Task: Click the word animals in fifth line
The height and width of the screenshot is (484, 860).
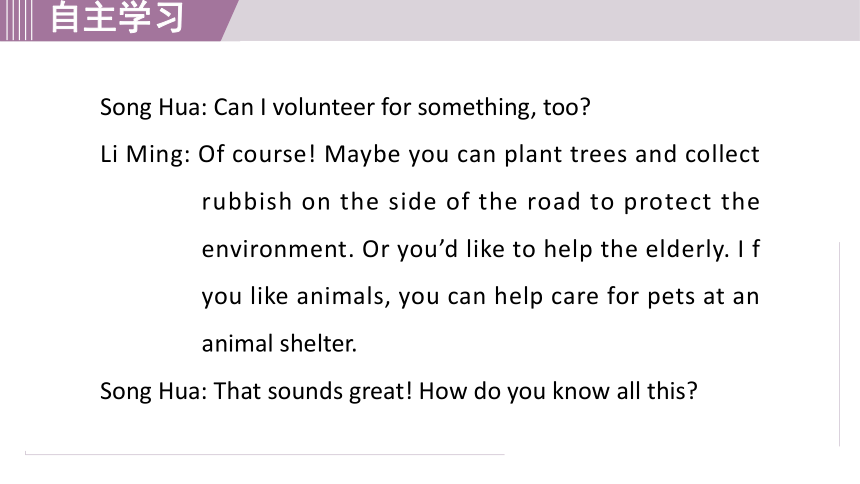Action: (x=341, y=297)
